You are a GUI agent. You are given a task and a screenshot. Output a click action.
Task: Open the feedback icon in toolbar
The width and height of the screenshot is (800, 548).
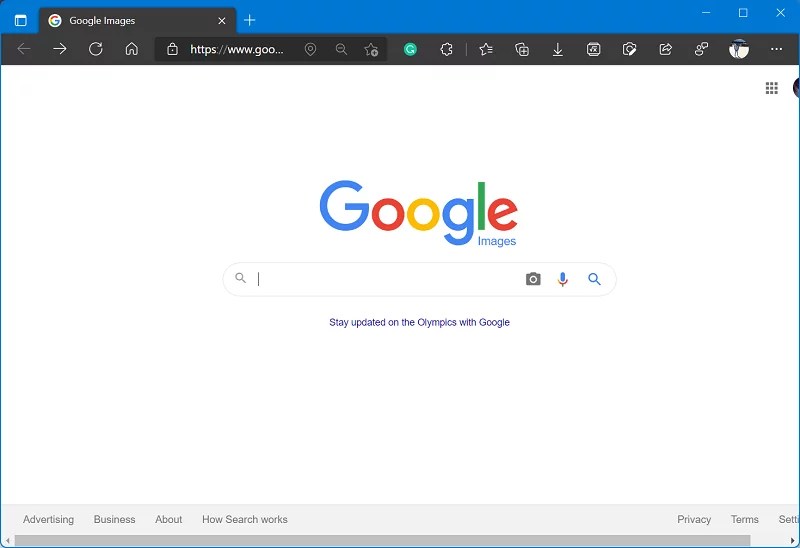[702, 49]
